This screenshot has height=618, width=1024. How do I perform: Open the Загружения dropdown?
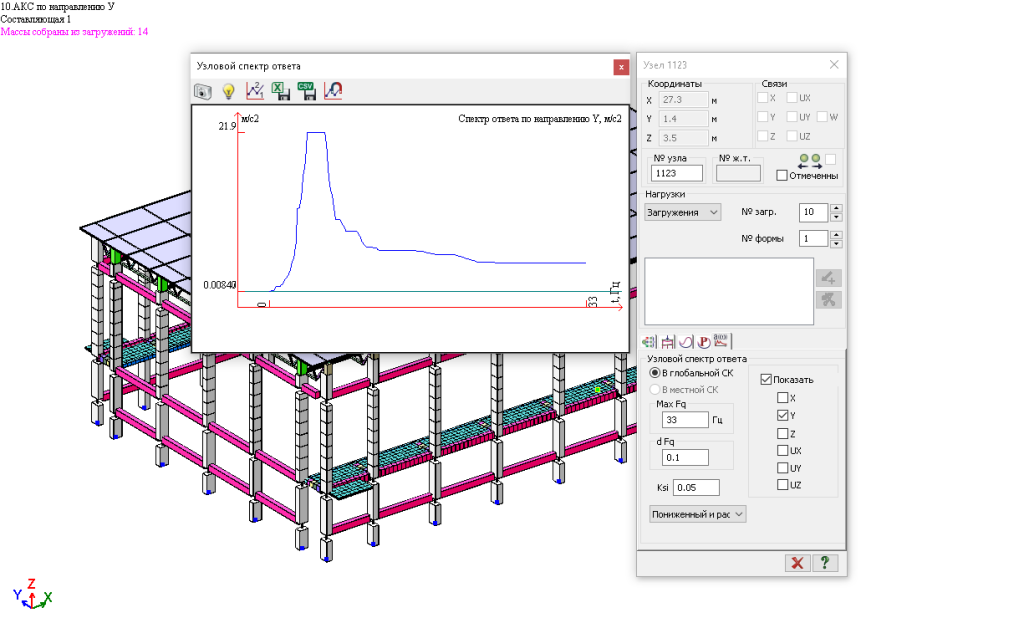[684, 213]
